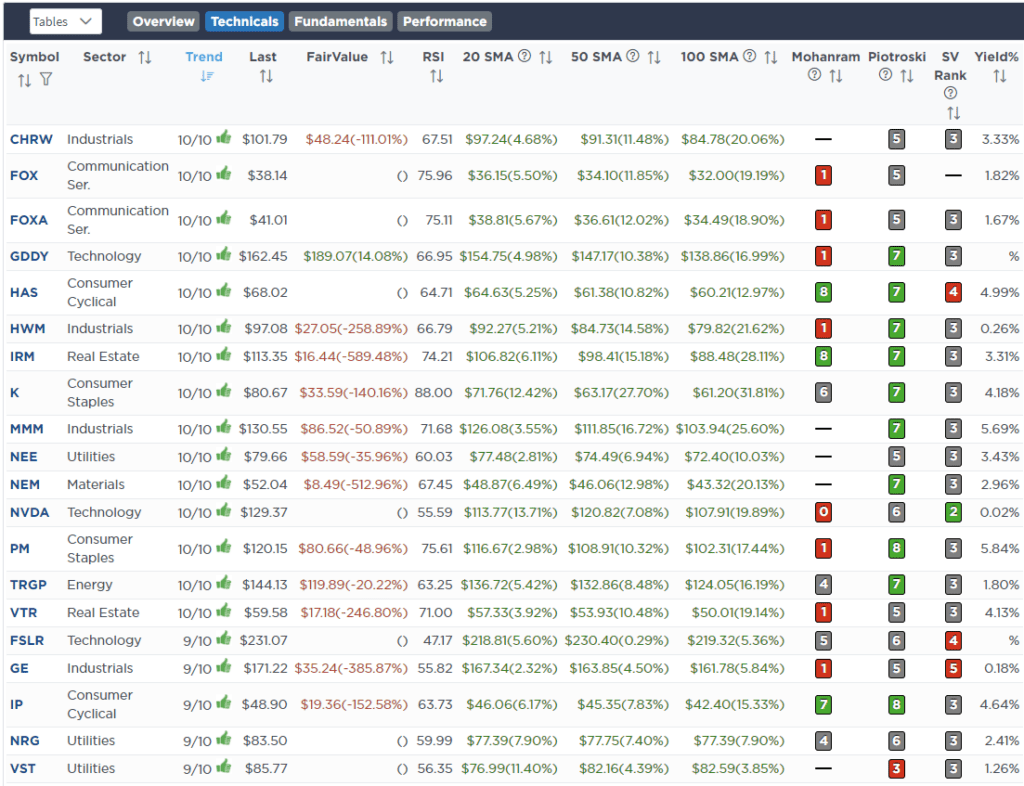
Task: Click the green Mohanram badge 8 for HAS
Action: [x=824, y=292]
